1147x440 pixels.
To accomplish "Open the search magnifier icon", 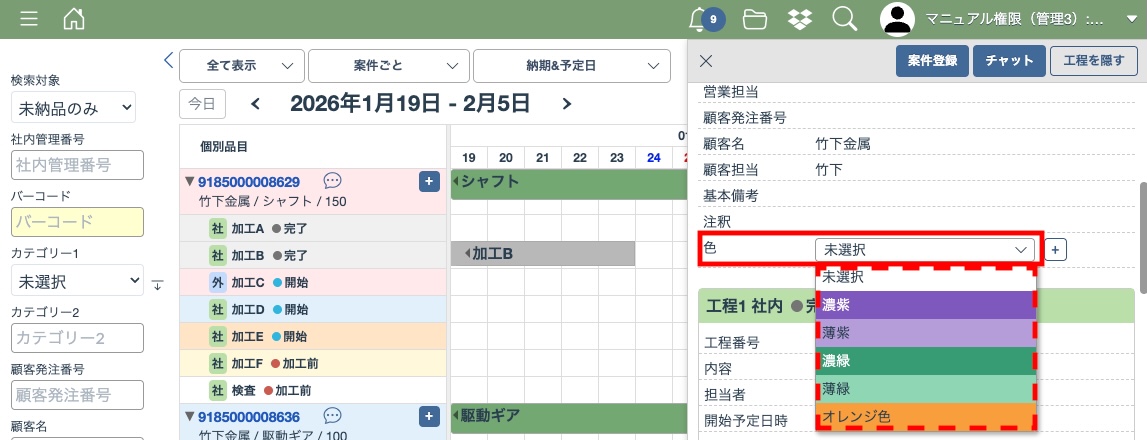I will click(x=845, y=19).
